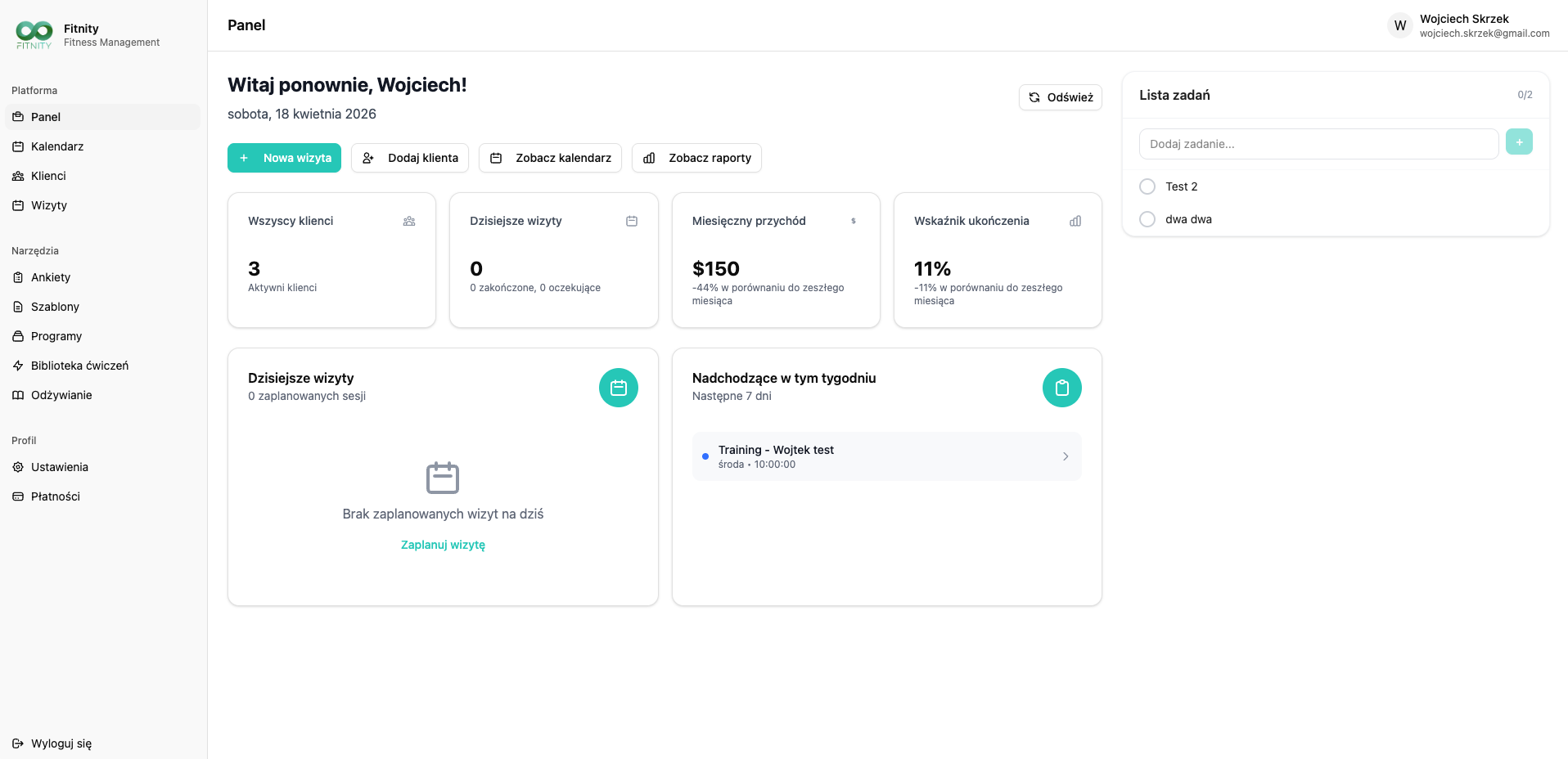Select Klienci from the sidebar
The width and height of the screenshot is (1568, 759).
click(x=47, y=176)
